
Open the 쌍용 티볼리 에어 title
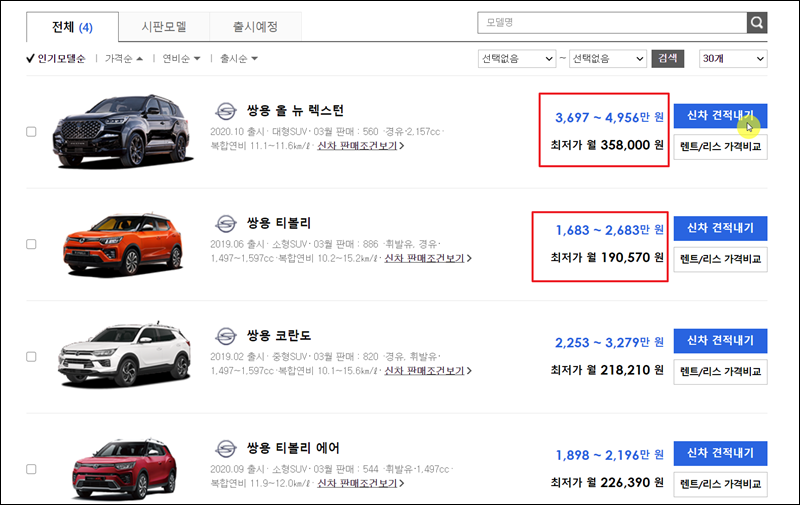[293, 448]
